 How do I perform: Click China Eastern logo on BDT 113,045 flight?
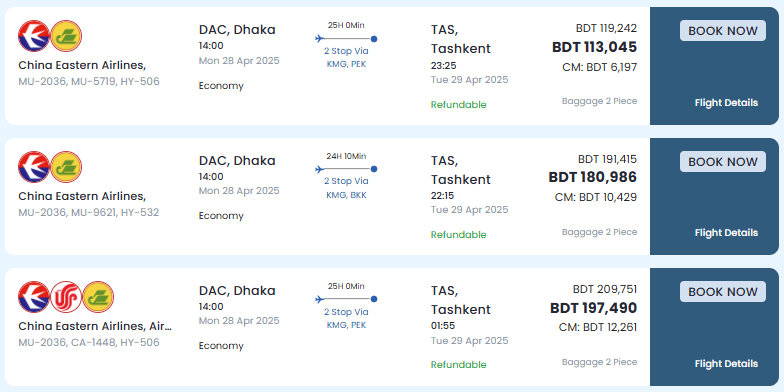[x=34, y=36]
